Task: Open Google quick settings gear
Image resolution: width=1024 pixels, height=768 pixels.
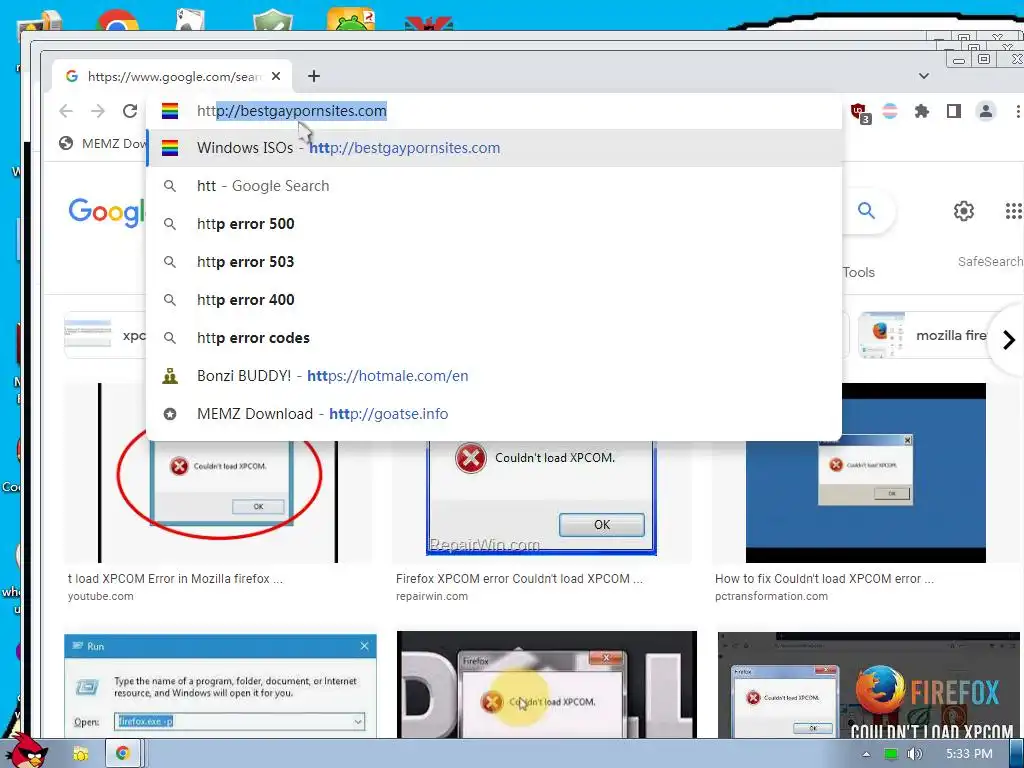Action: (x=964, y=211)
